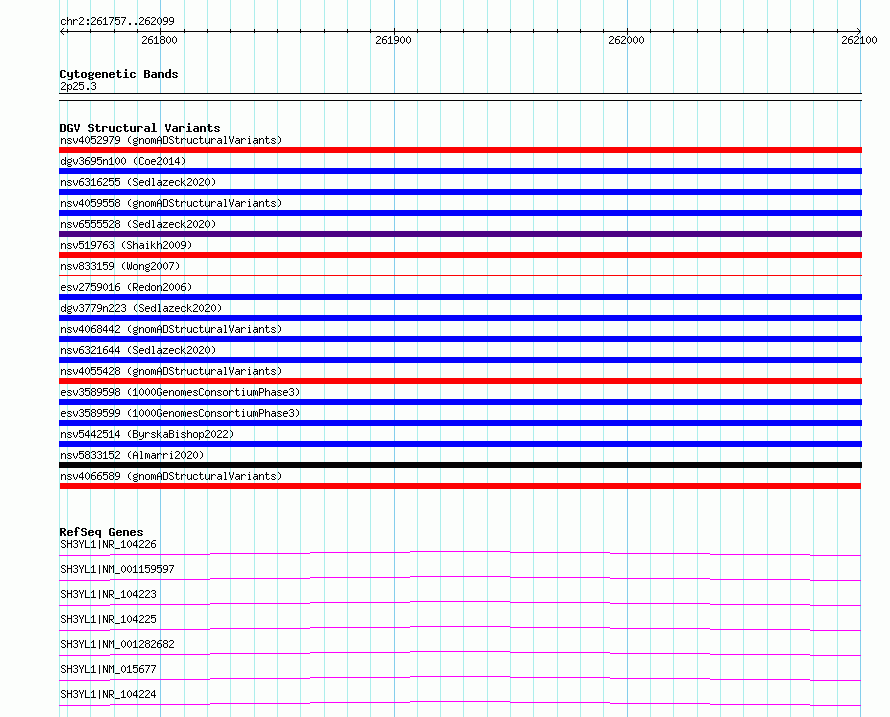Click the black bar for nsv5833152
The image size is (890, 717).
(460, 465)
